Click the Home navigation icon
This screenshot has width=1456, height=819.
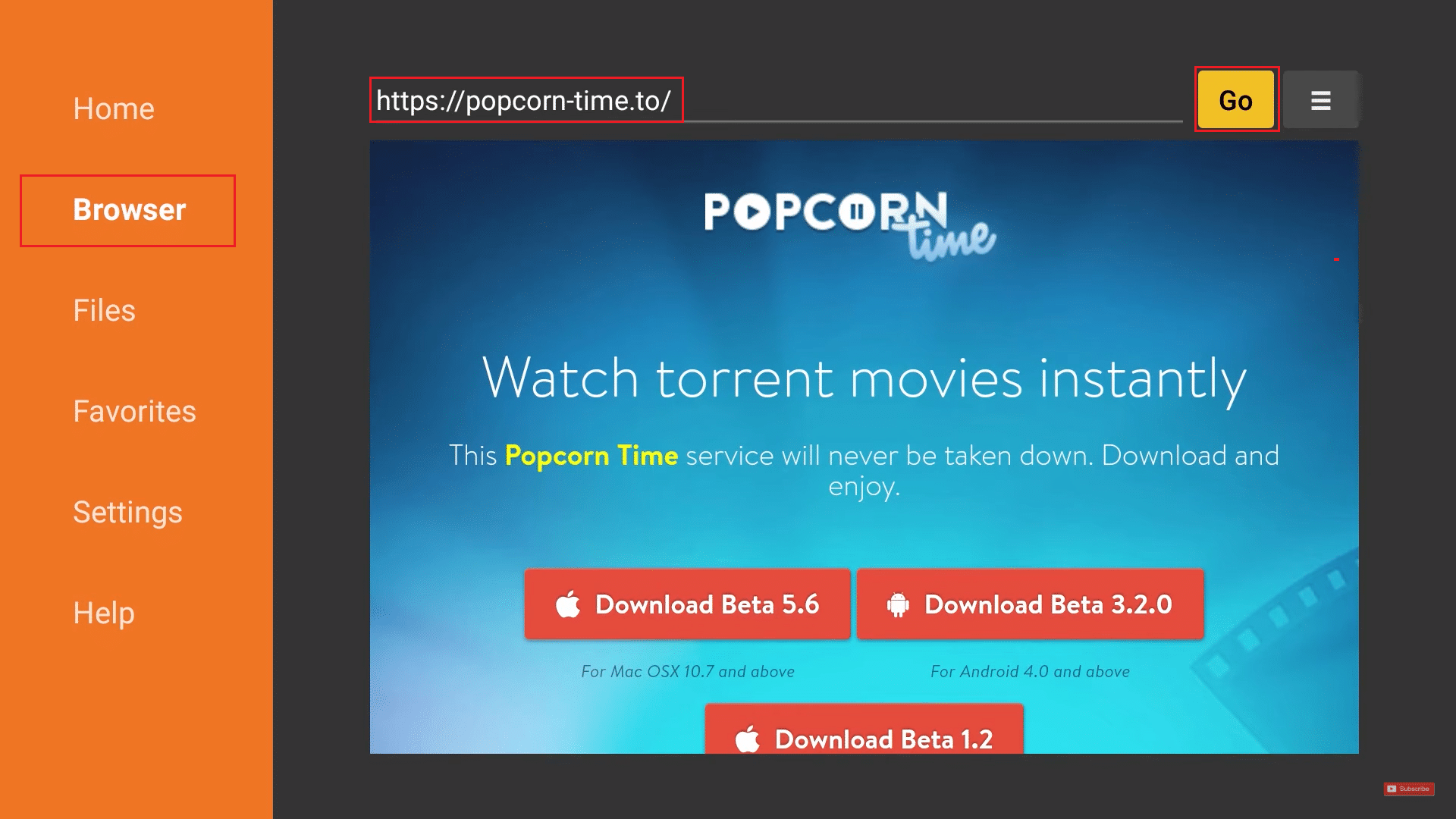point(114,108)
